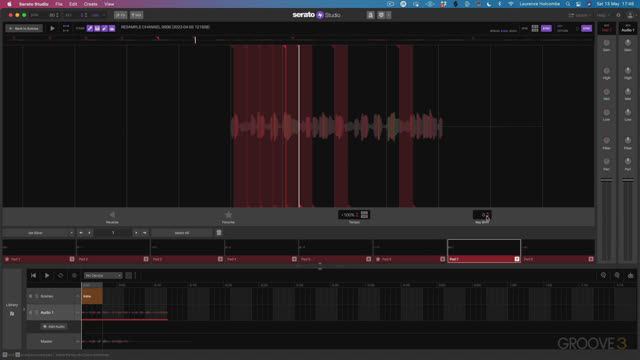
Task: Click the zoom in magnifier in song view
Action: [x=617, y=276]
